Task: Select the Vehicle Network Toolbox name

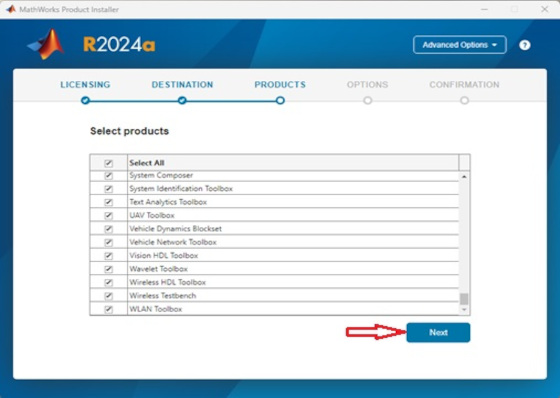Action: 173,242
